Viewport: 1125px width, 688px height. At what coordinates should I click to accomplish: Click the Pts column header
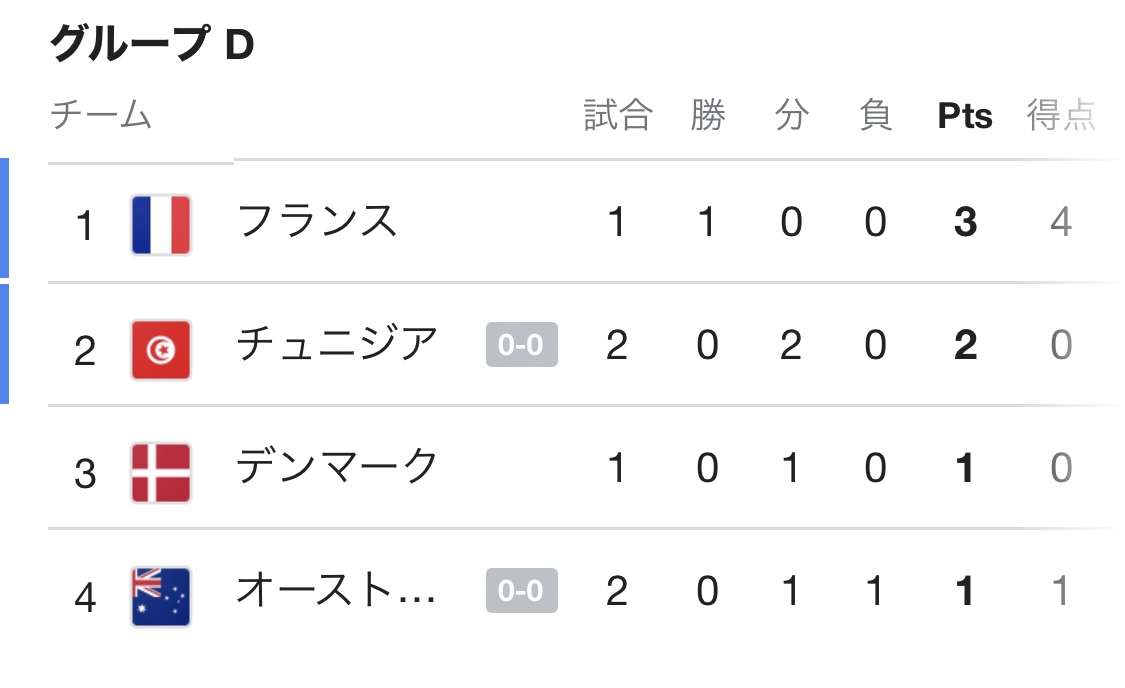pyautogui.click(x=965, y=116)
